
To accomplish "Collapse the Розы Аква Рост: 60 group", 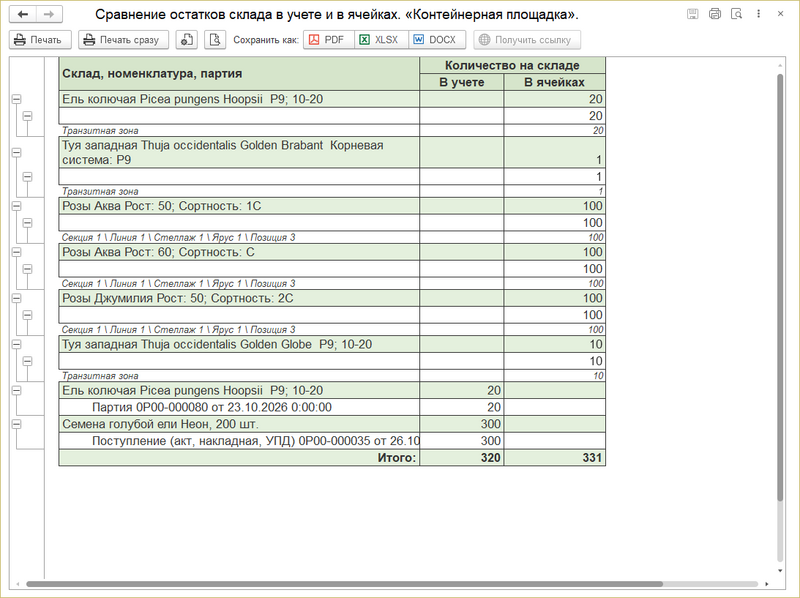I will pyautogui.click(x=16, y=252).
